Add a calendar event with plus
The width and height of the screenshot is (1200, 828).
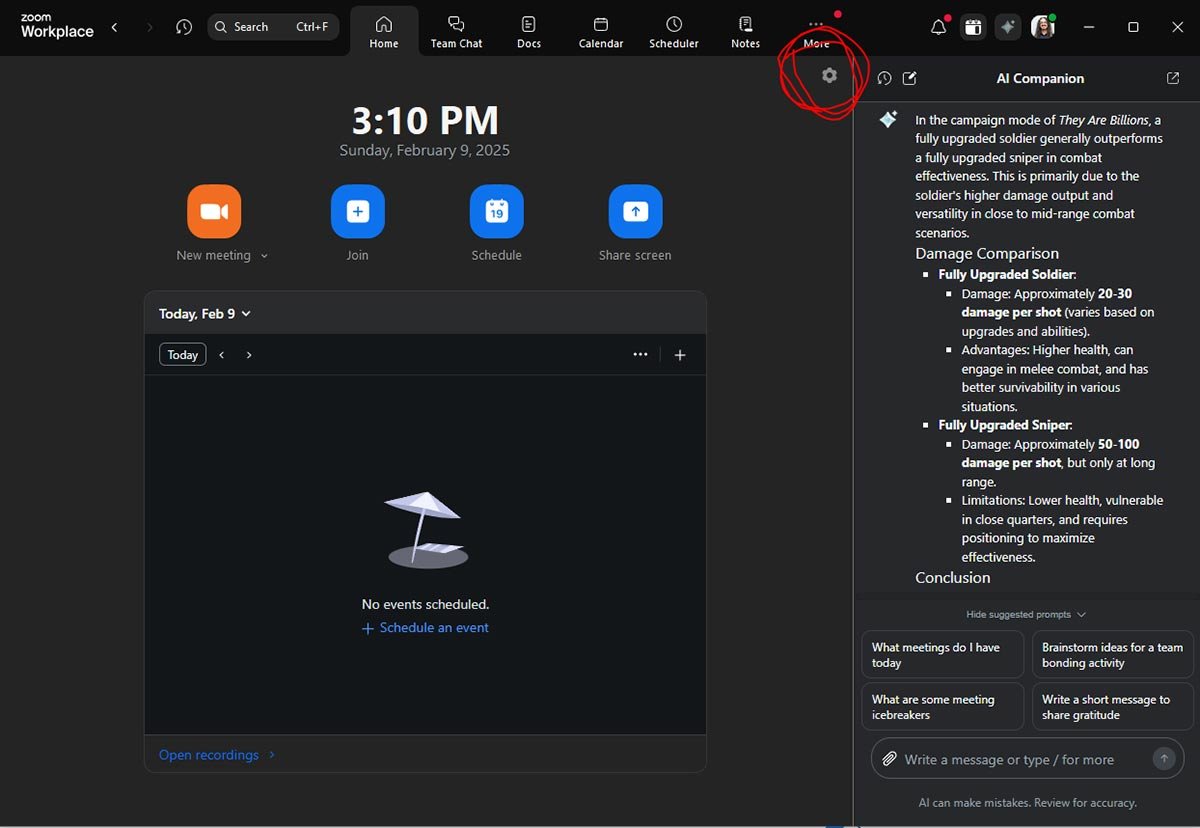point(680,355)
